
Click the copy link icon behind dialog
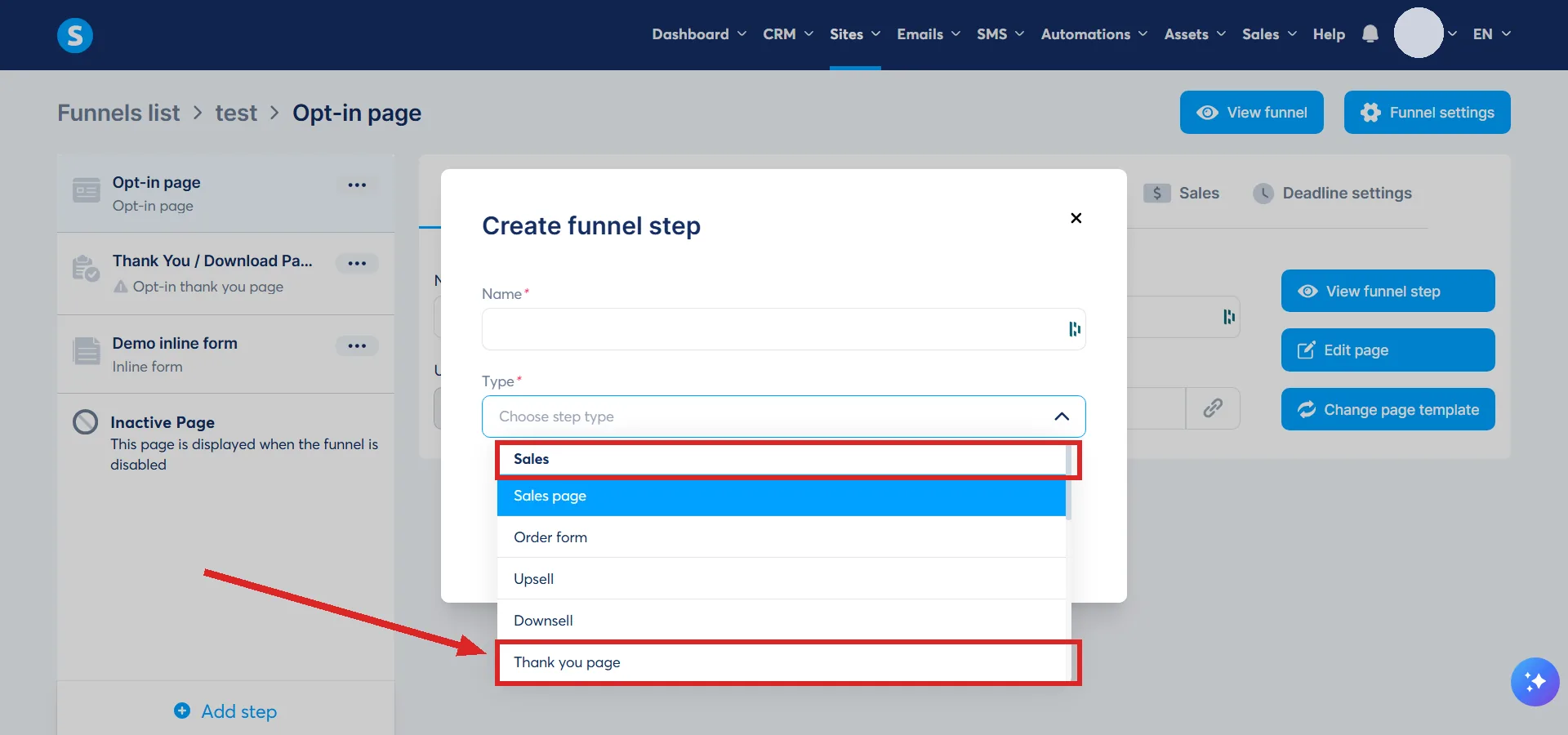coord(1213,408)
